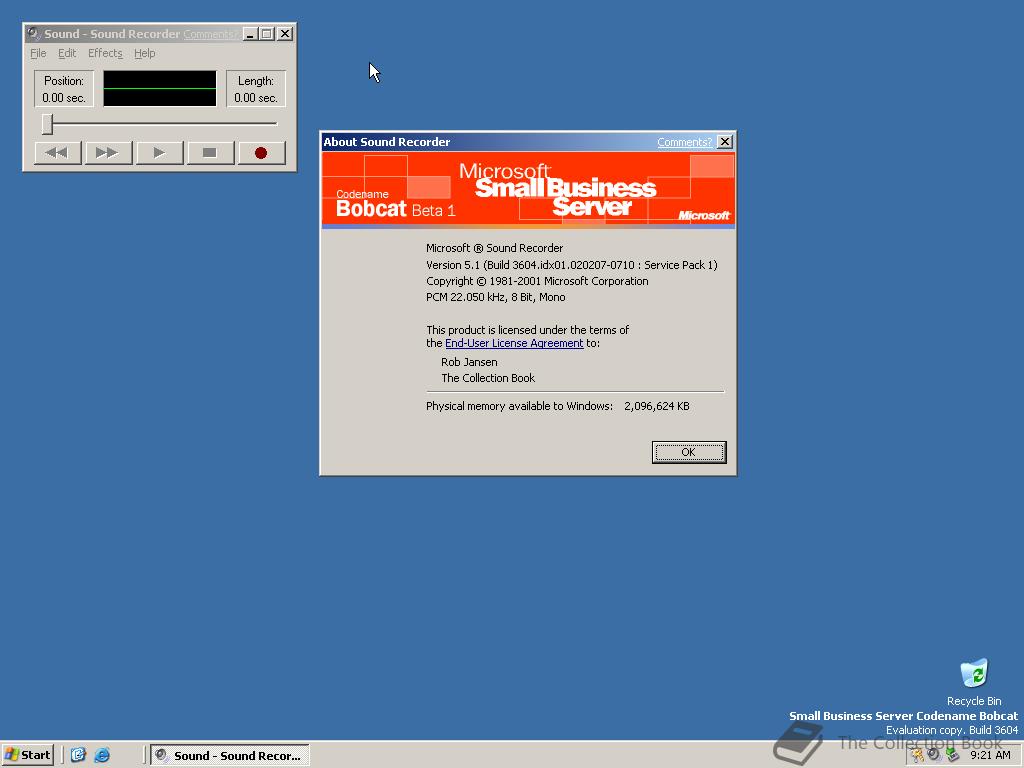Open the End-User License Agreement link
The height and width of the screenshot is (768, 1024).
514,343
